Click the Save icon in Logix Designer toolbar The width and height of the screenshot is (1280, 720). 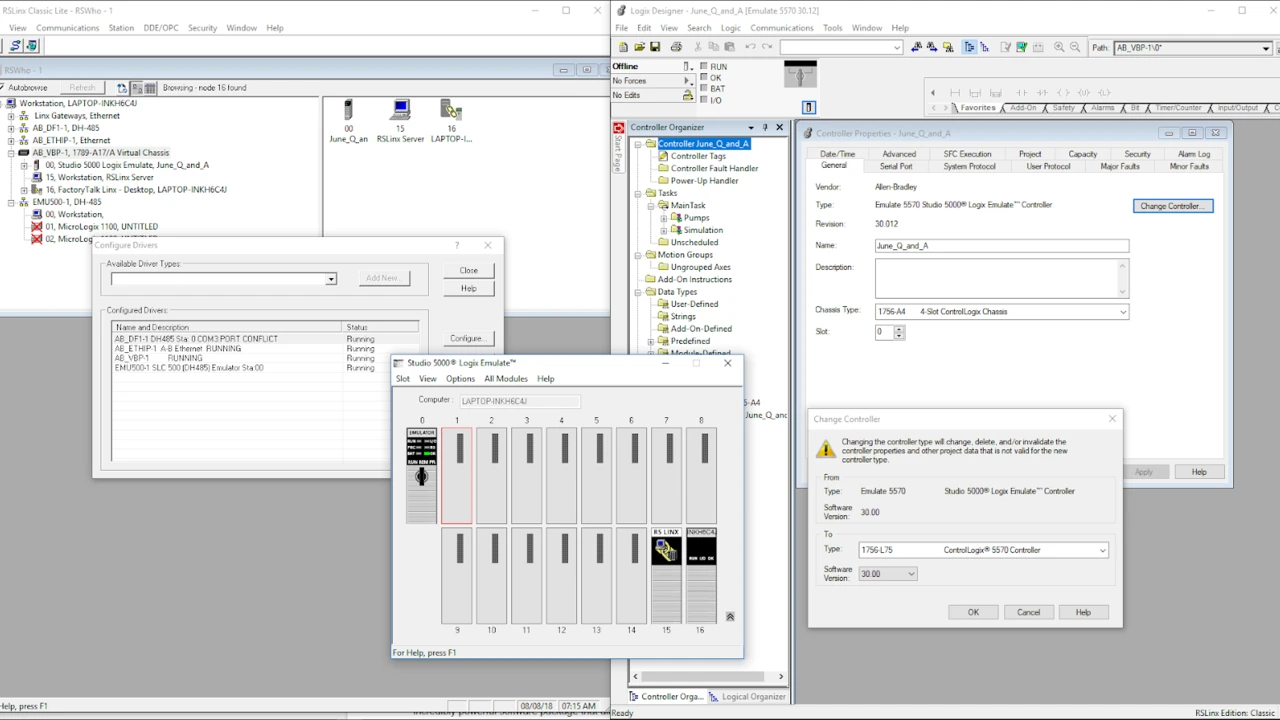click(x=655, y=47)
